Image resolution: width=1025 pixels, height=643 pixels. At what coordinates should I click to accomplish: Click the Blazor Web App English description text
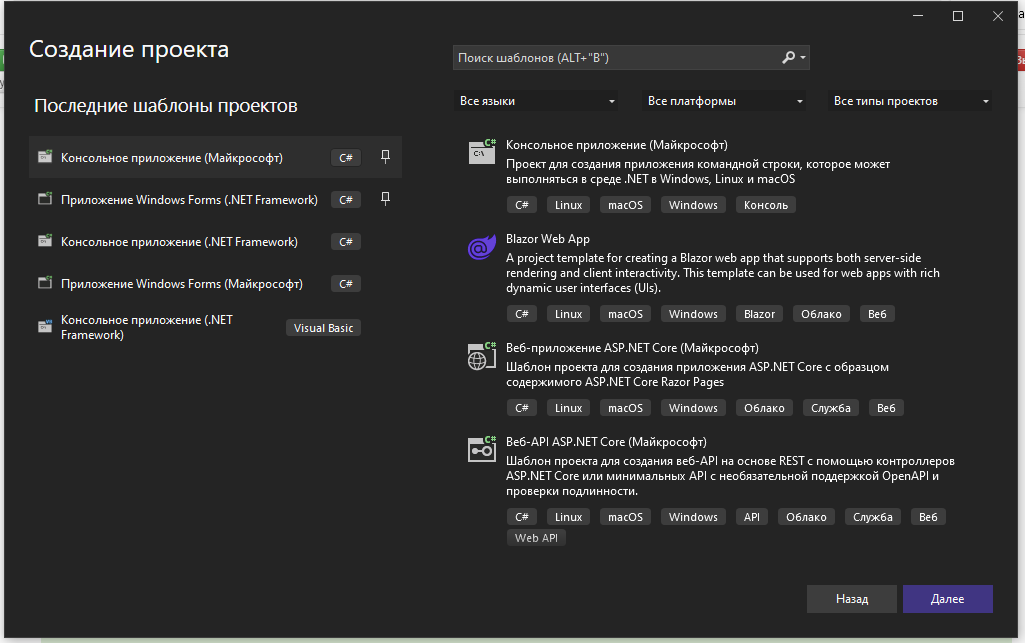point(722,273)
